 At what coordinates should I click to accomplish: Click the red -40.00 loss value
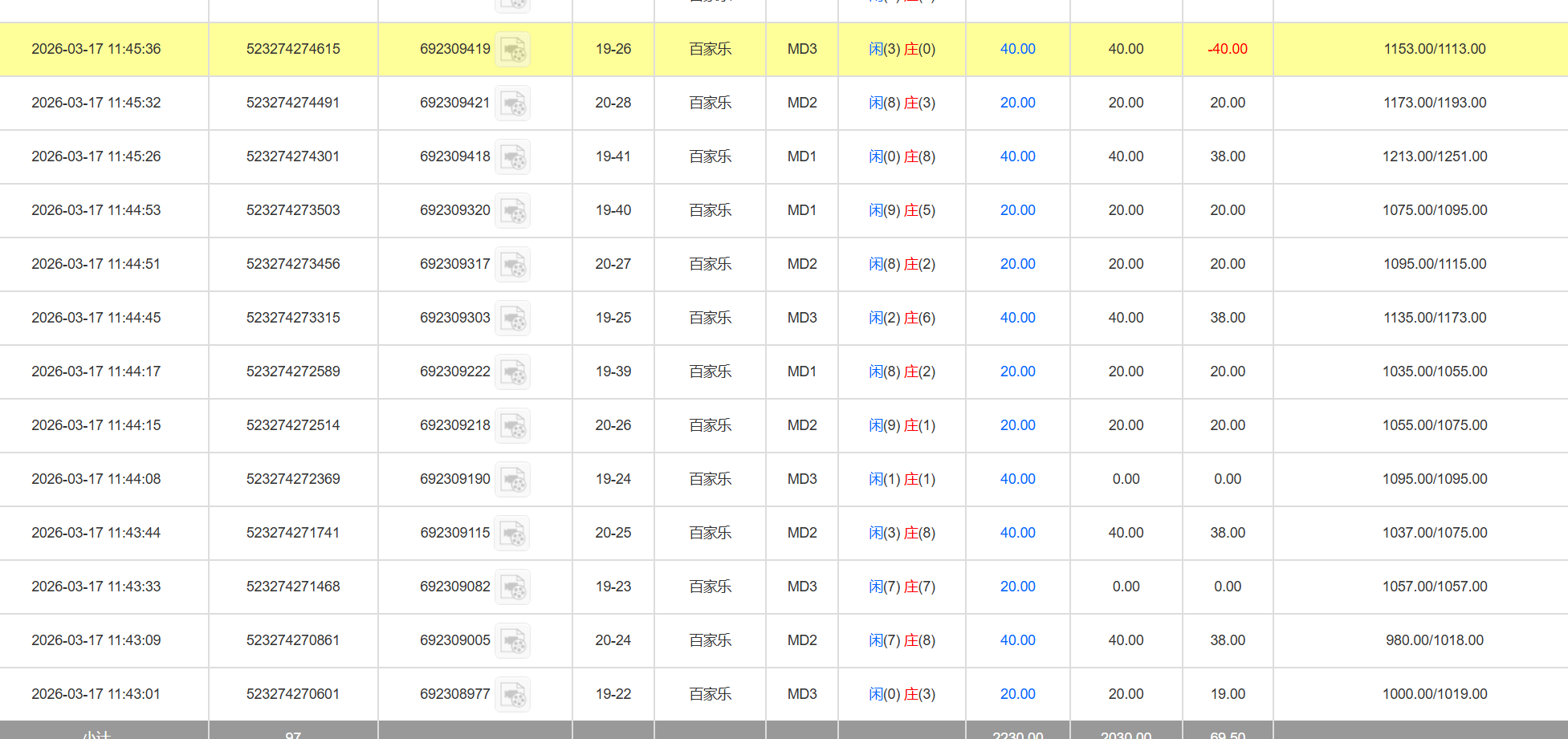click(1227, 49)
